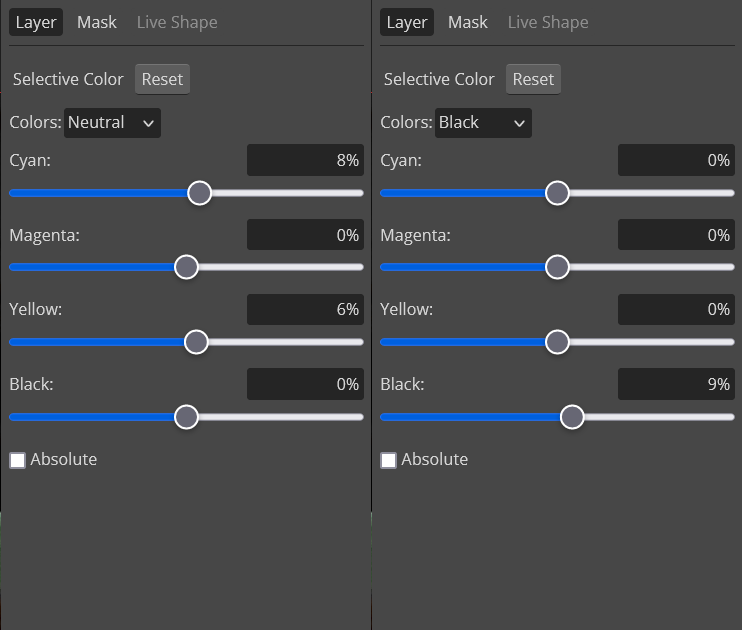Click the Yellow value field showing 6%

click(305, 310)
